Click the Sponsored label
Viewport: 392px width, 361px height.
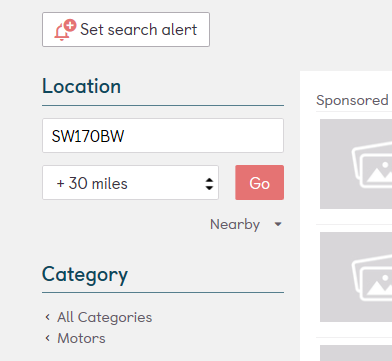pos(352,100)
